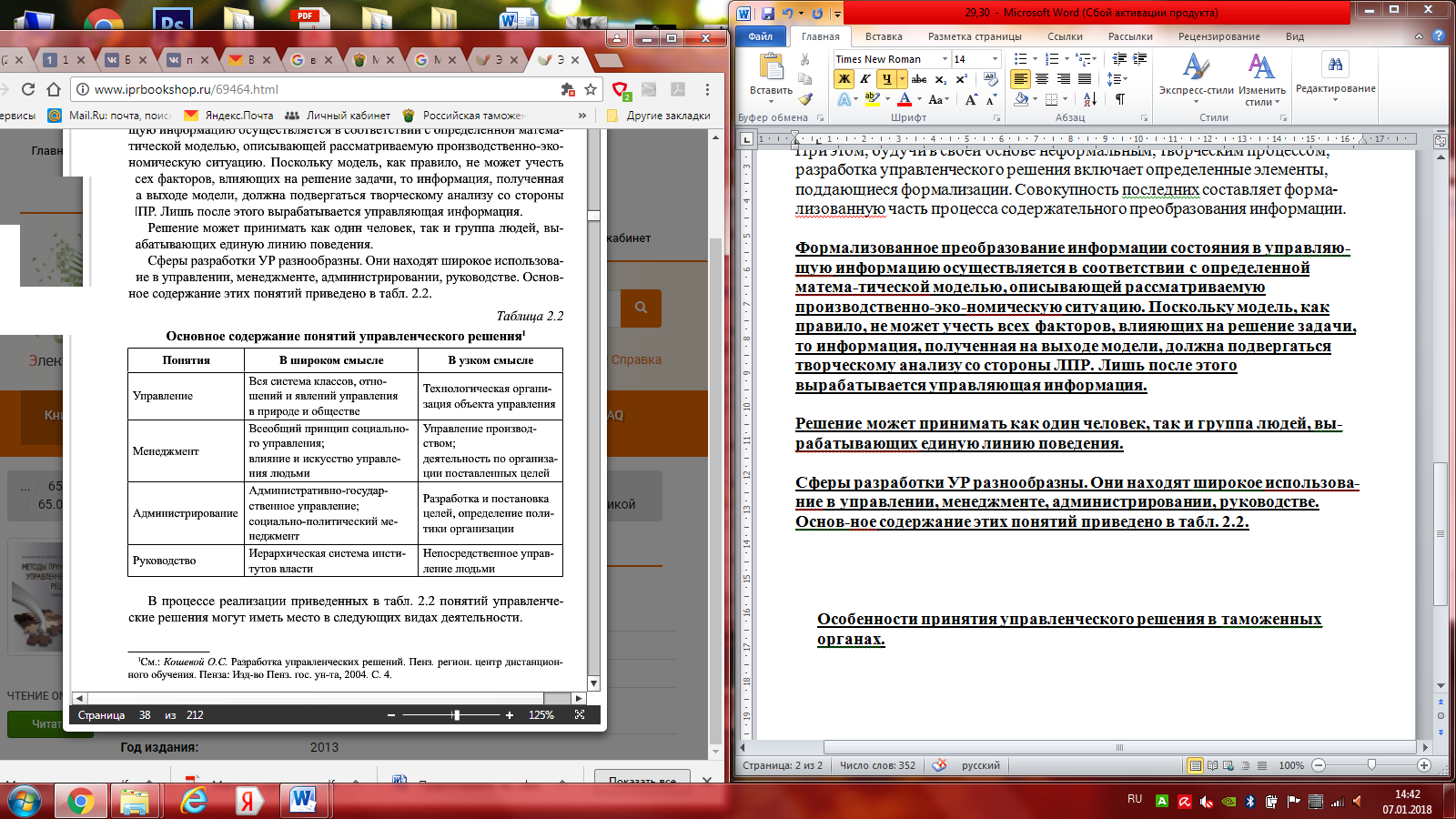Sort the text with А-Я icon

[1090, 99]
